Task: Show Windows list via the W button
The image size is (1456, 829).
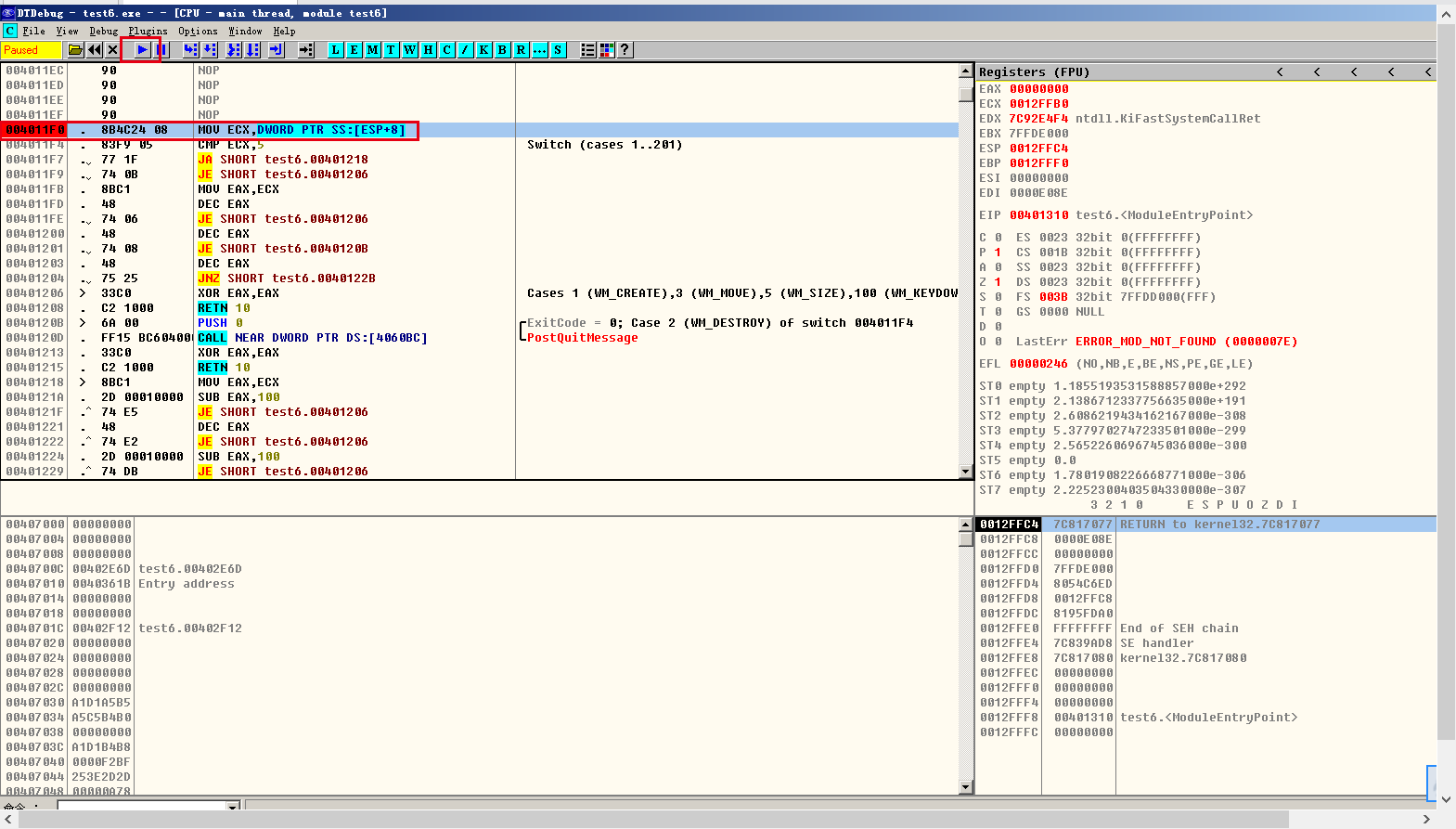Action: coord(410,50)
